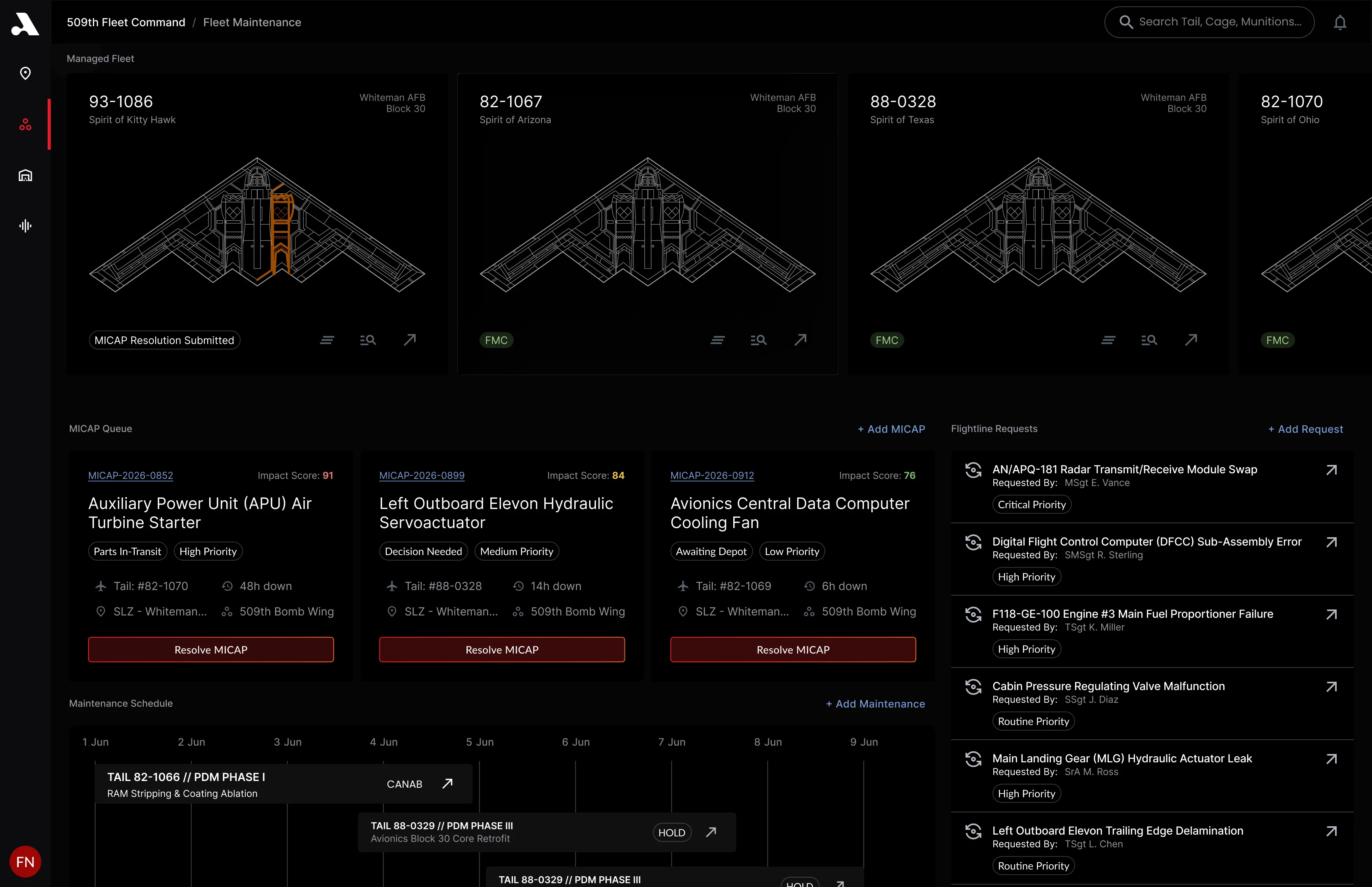Viewport: 1372px width, 887px height.
Task: Click 'Requested By: SMSgt R. Sterling' text
Action: [x=1068, y=555]
